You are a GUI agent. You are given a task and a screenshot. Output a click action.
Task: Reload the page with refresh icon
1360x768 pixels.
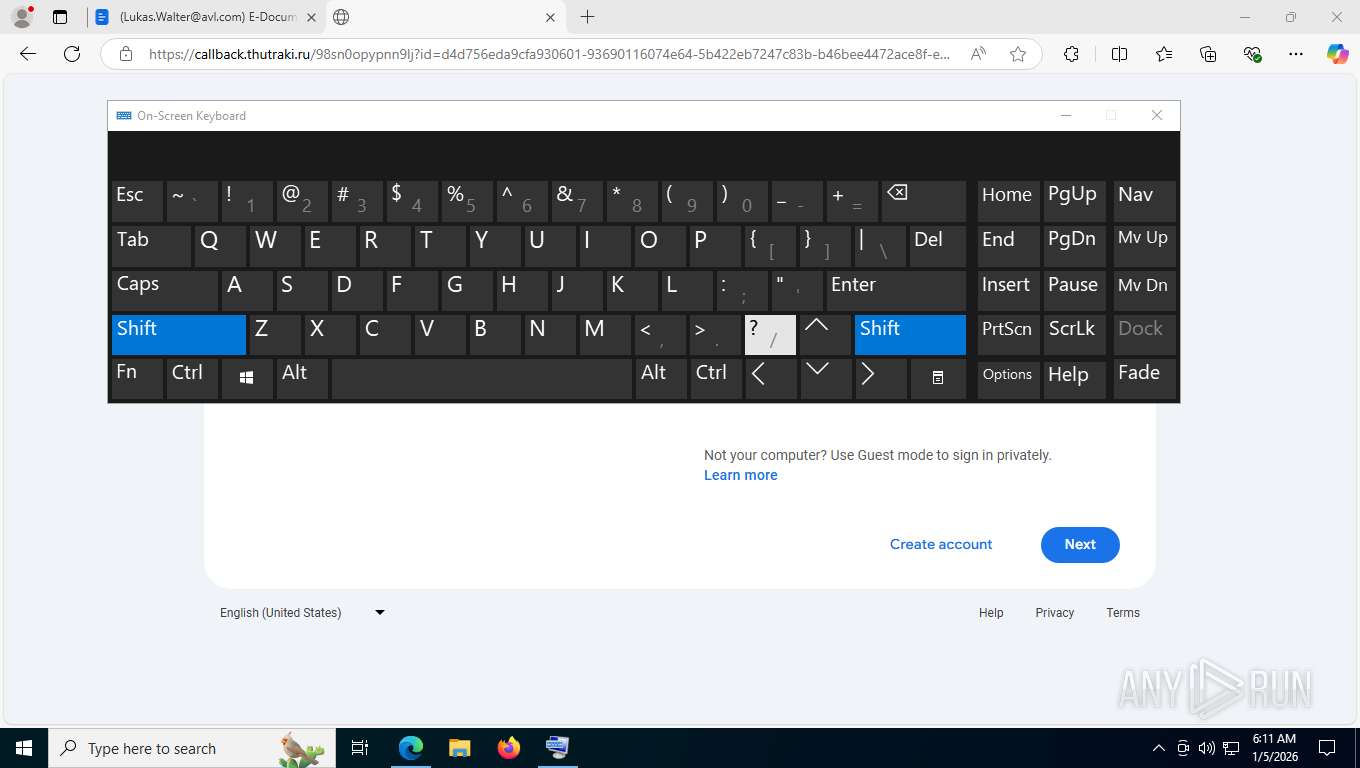click(x=72, y=54)
